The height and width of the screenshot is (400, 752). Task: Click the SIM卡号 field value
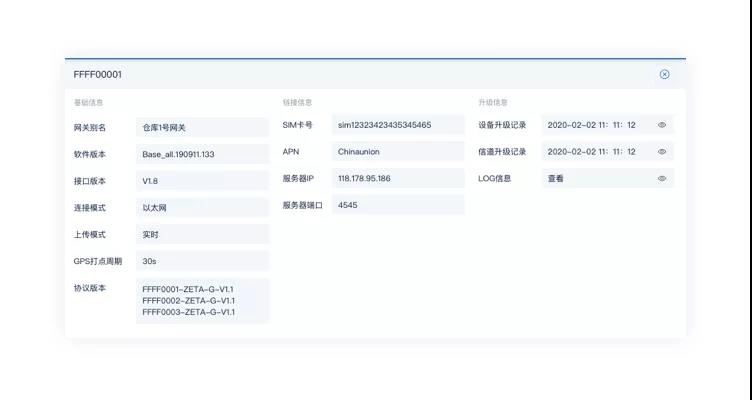(398, 125)
